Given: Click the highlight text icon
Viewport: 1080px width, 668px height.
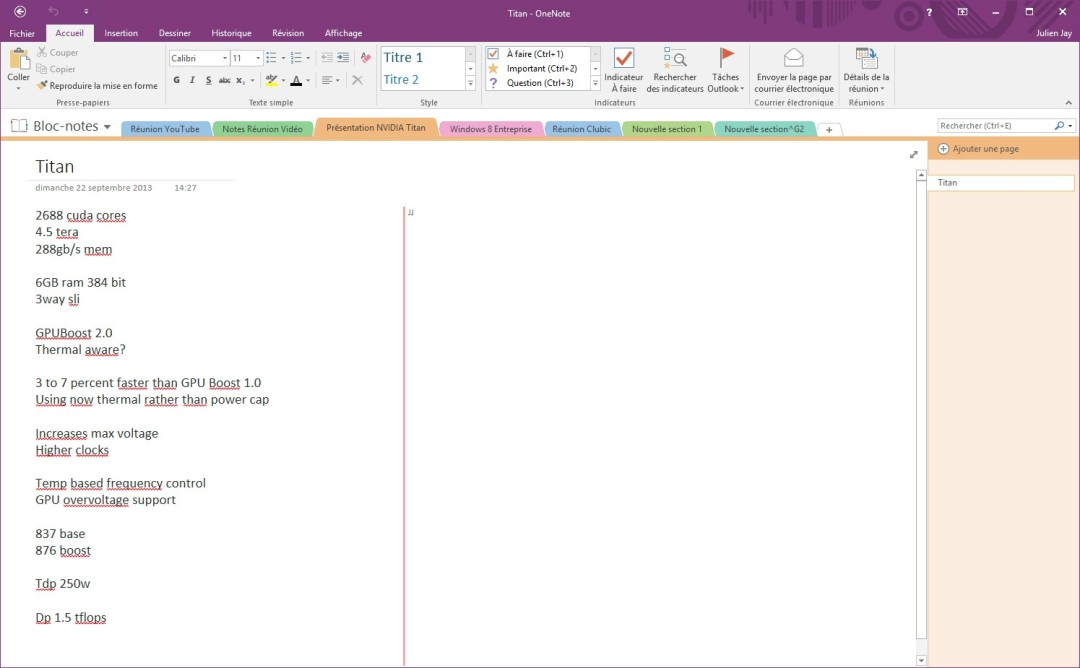Looking at the screenshot, I should point(270,79).
